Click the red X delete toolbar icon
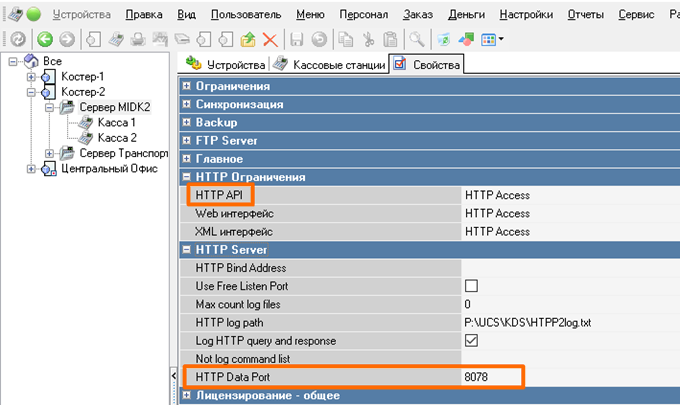 coord(270,39)
